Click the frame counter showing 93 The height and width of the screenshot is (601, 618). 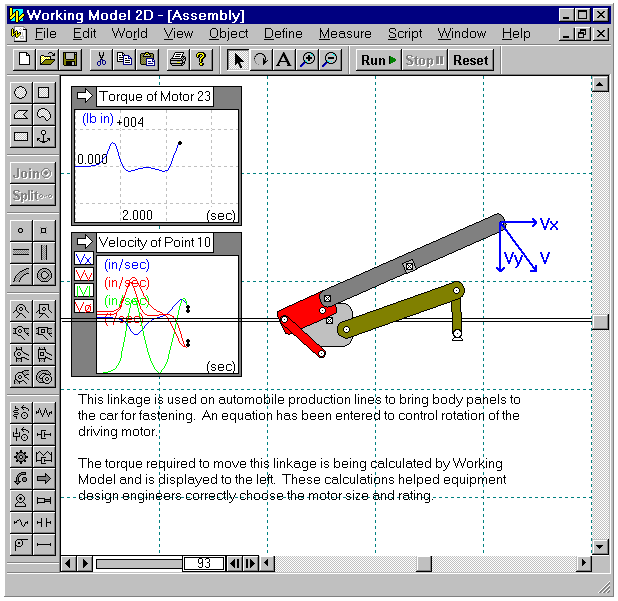[203, 564]
